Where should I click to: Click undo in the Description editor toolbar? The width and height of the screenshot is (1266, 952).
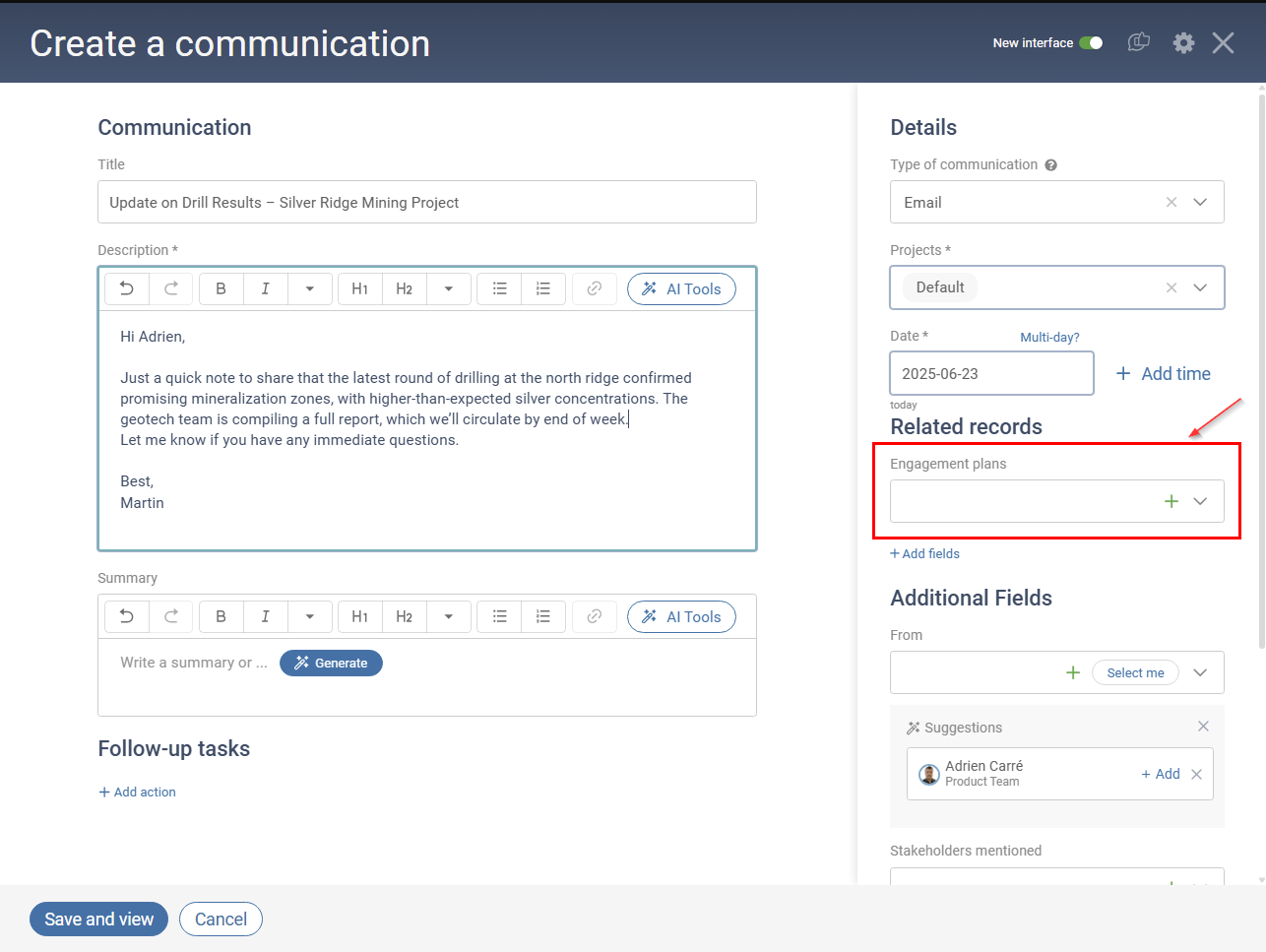[x=126, y=288]
